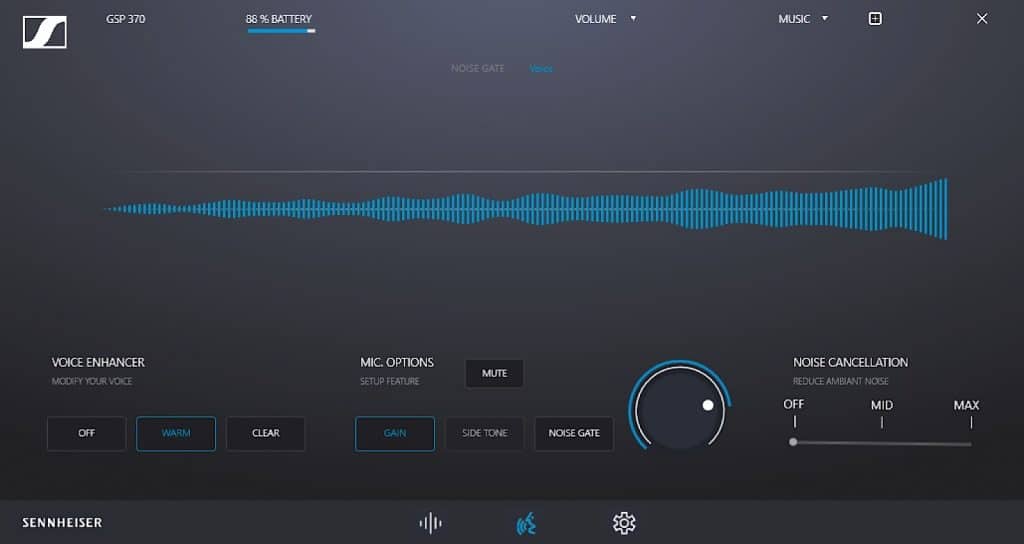Expand the MUSIC preset dropdown

(803, 19)
